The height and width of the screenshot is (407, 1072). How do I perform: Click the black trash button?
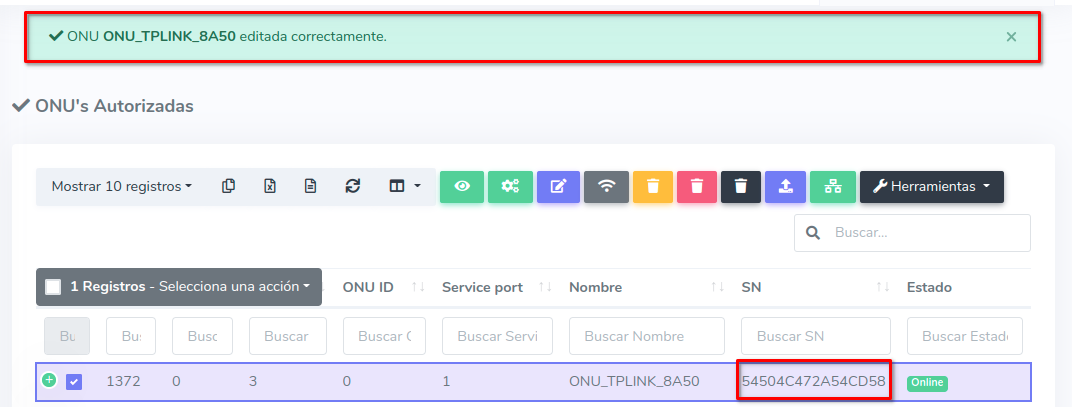[741, 186]
